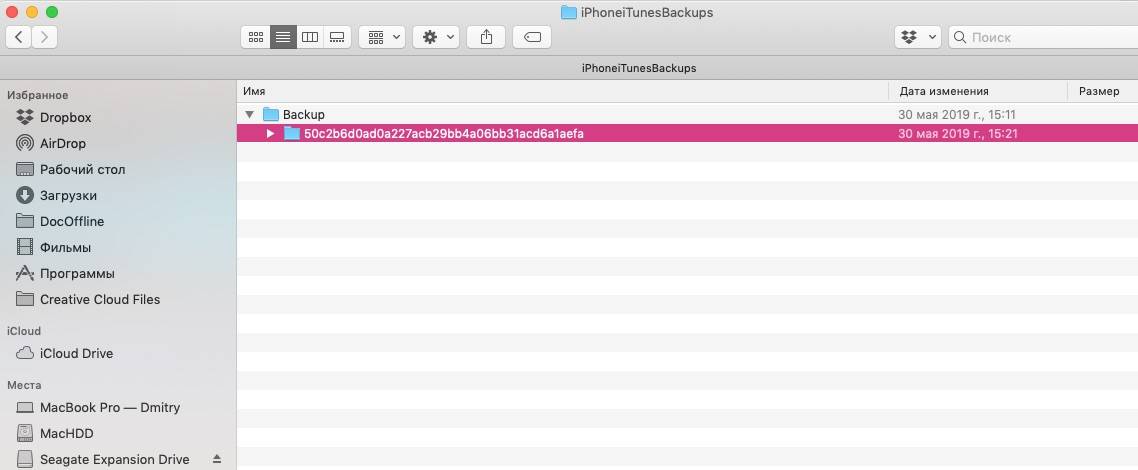Open the Dropbox toolbar dropdown

coord(917,37)
